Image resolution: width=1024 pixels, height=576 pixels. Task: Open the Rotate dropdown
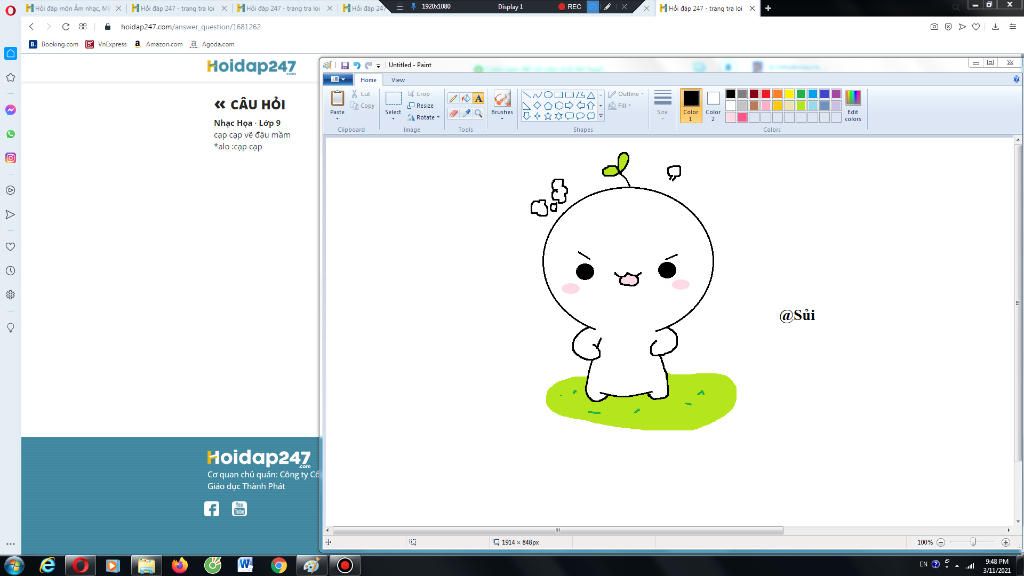point(423,117)
